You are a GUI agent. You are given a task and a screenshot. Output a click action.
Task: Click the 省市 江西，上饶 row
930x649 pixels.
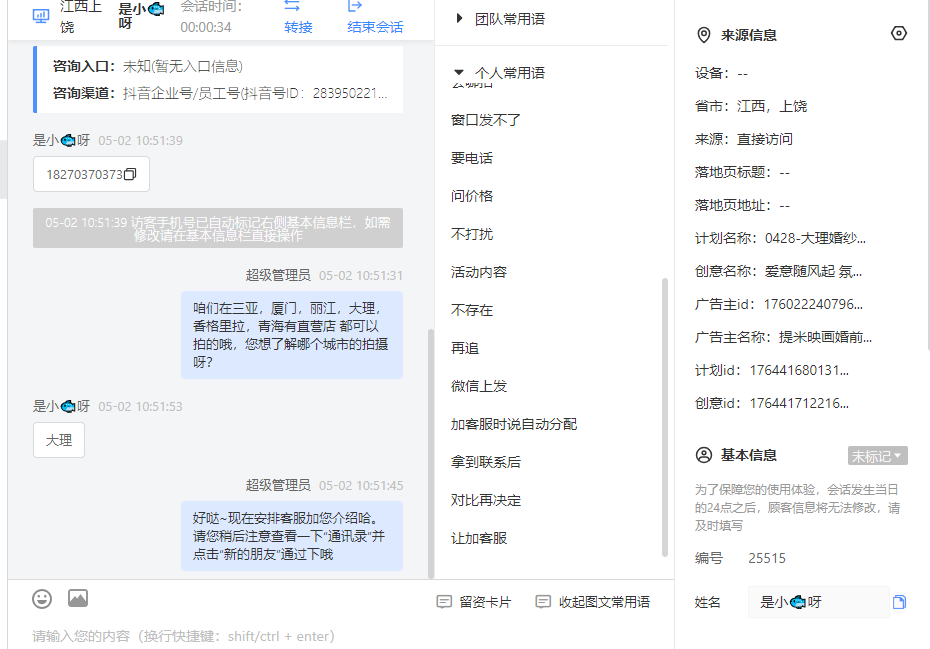pyautogui.click(x=751, y=106)
